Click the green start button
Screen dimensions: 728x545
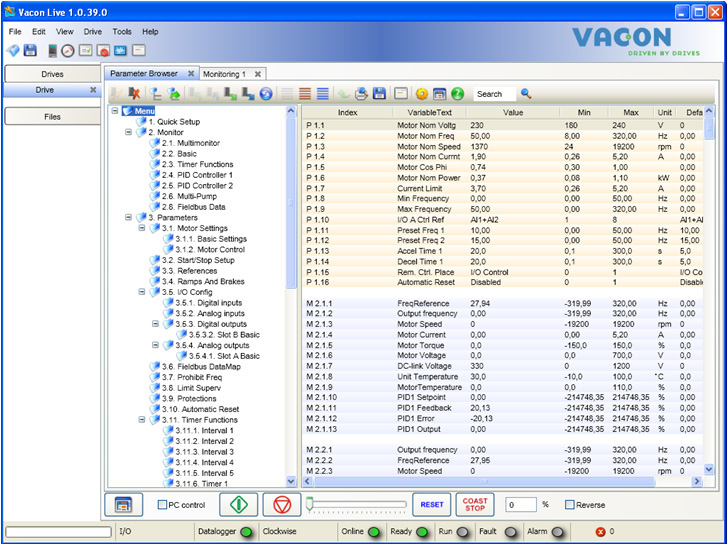[x=238, y=505]
